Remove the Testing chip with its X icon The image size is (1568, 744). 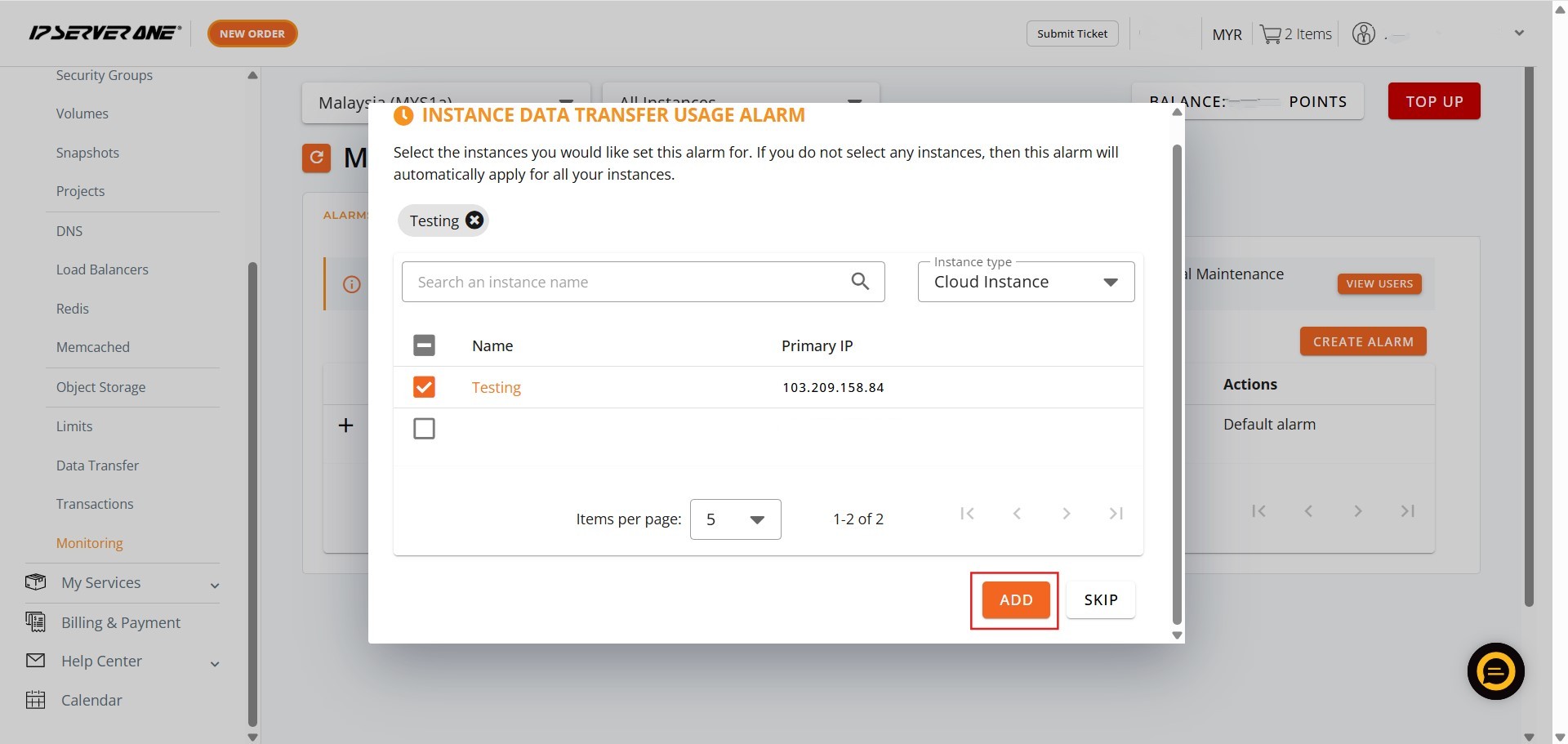[x=474, y=221]
